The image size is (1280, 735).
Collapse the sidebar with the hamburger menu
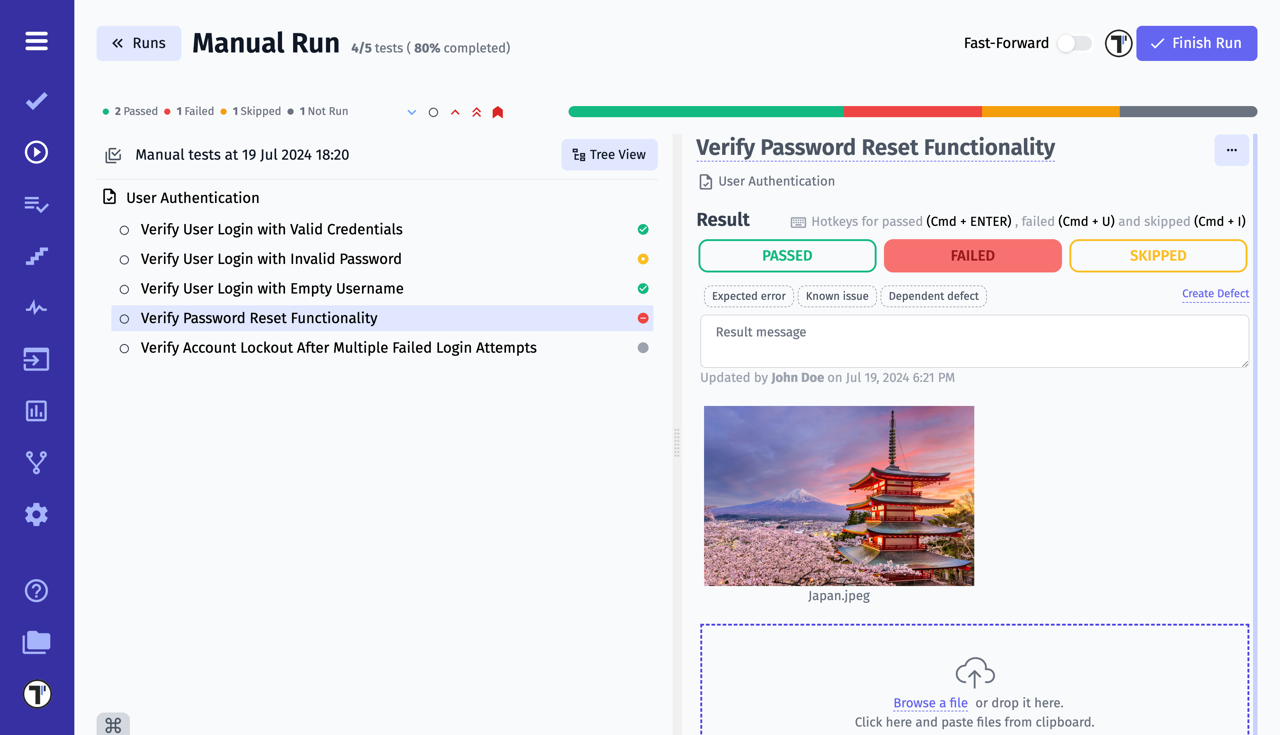pyautogui.click(x=36, y=41)
